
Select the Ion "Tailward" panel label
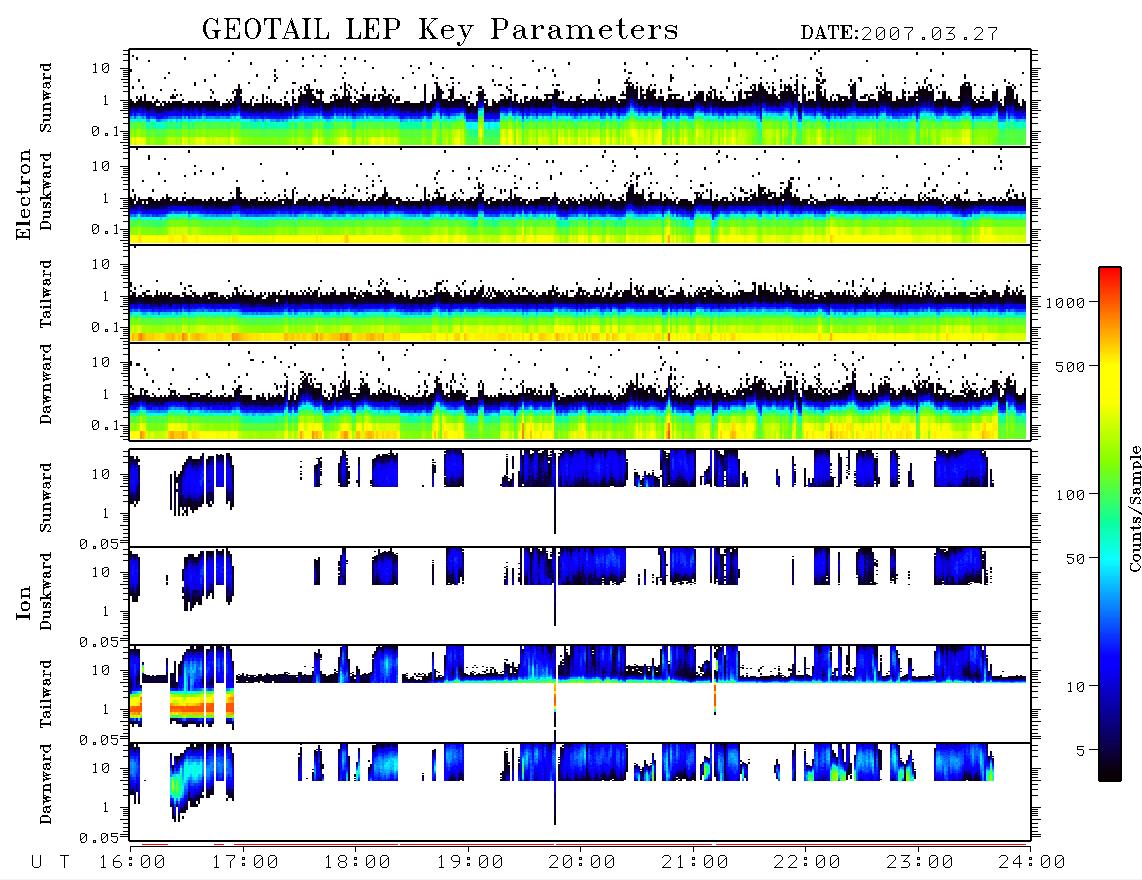tap(46, 694)
